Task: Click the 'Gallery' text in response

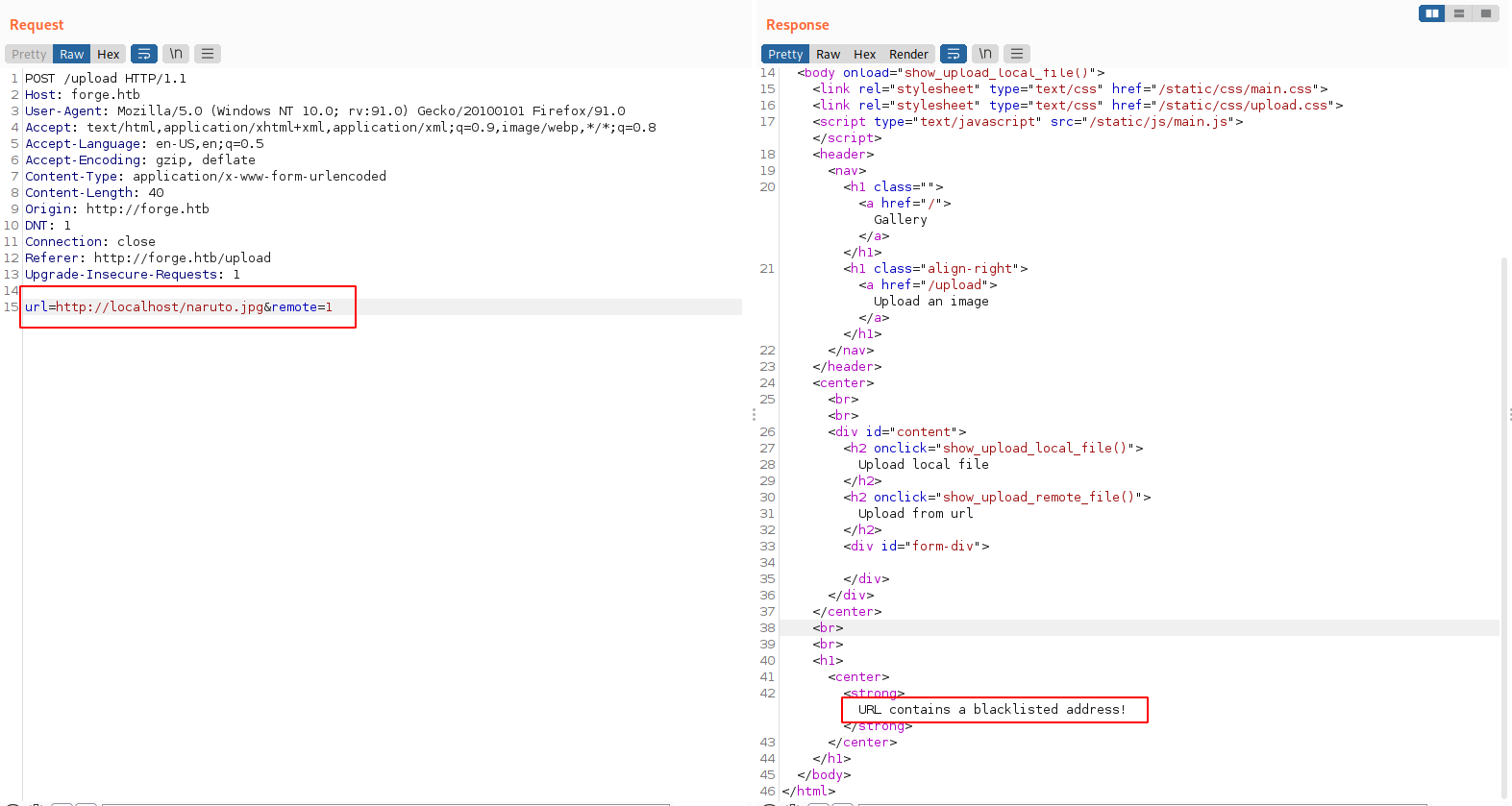Action: tap(901, 220)
